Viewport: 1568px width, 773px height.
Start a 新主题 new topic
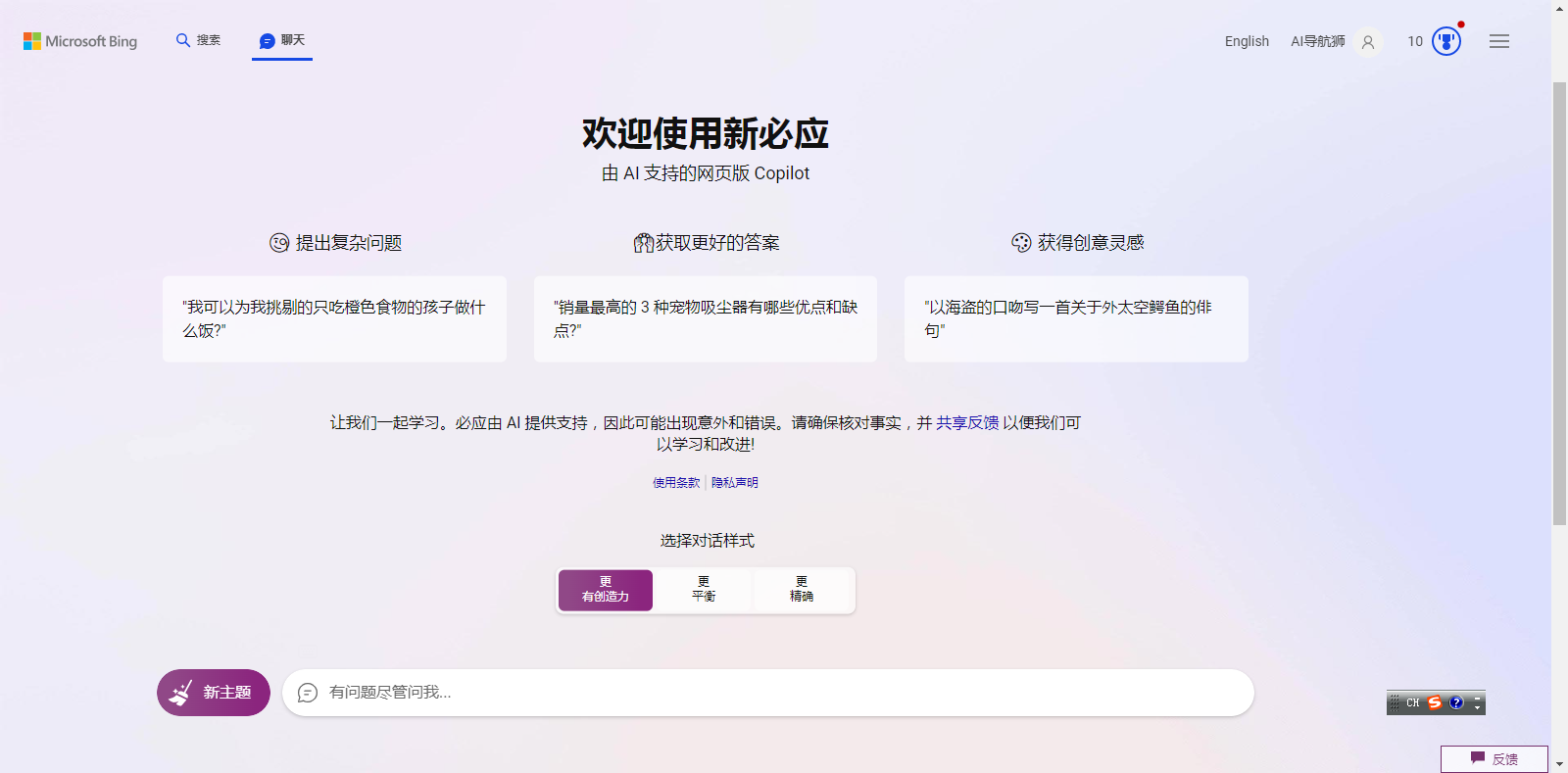click(x=214, y=693)
